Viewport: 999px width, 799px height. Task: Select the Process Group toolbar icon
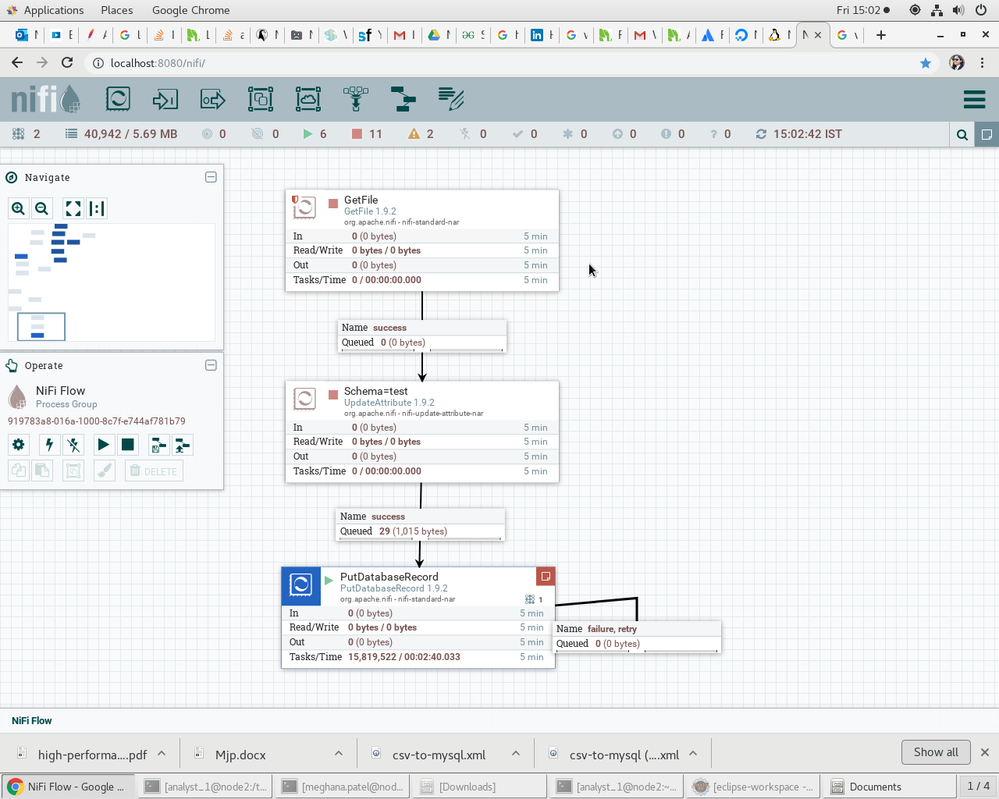(260, 99)
